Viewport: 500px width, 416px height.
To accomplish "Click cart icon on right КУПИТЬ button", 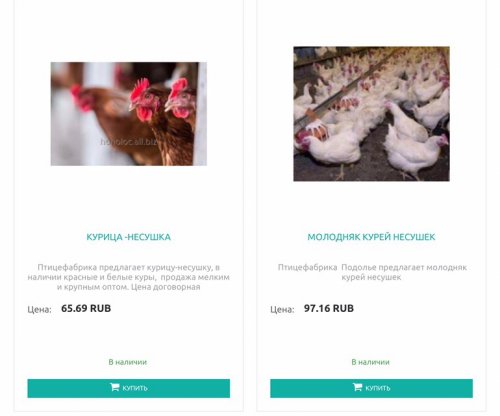I will pyautogui.click(x=357, y=387).
